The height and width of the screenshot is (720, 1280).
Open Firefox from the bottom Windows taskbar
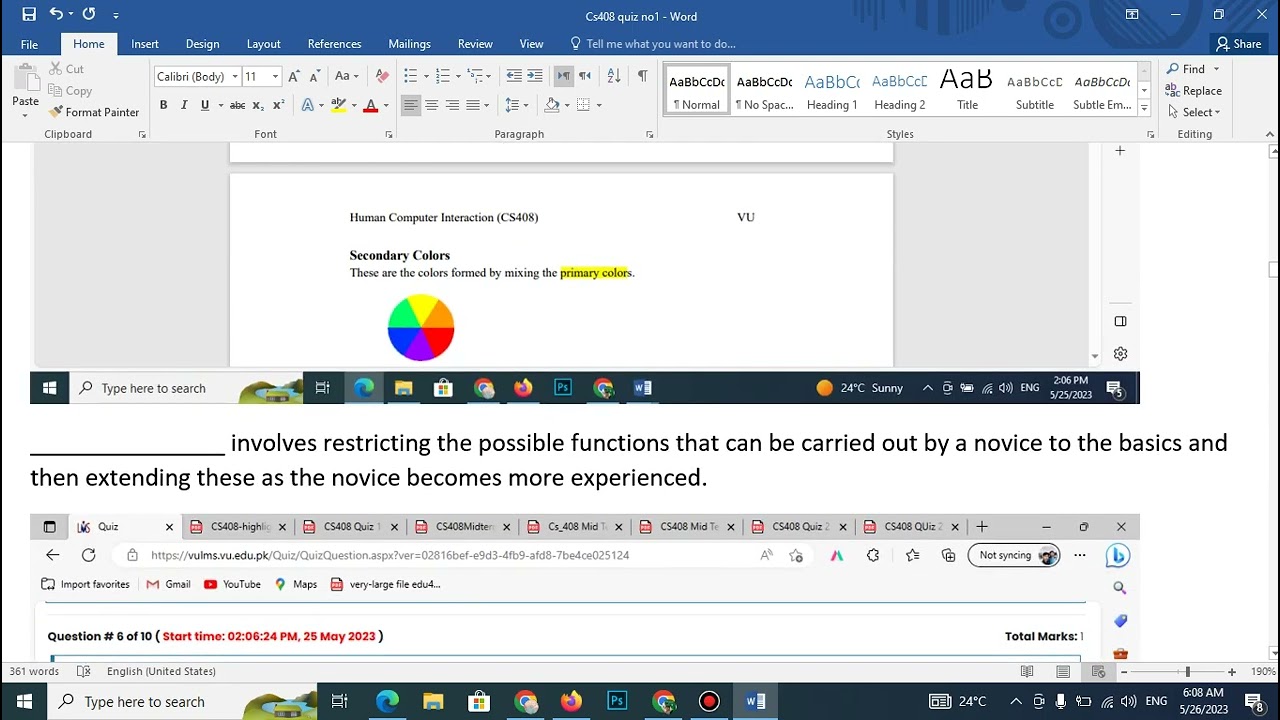(571, 701)
